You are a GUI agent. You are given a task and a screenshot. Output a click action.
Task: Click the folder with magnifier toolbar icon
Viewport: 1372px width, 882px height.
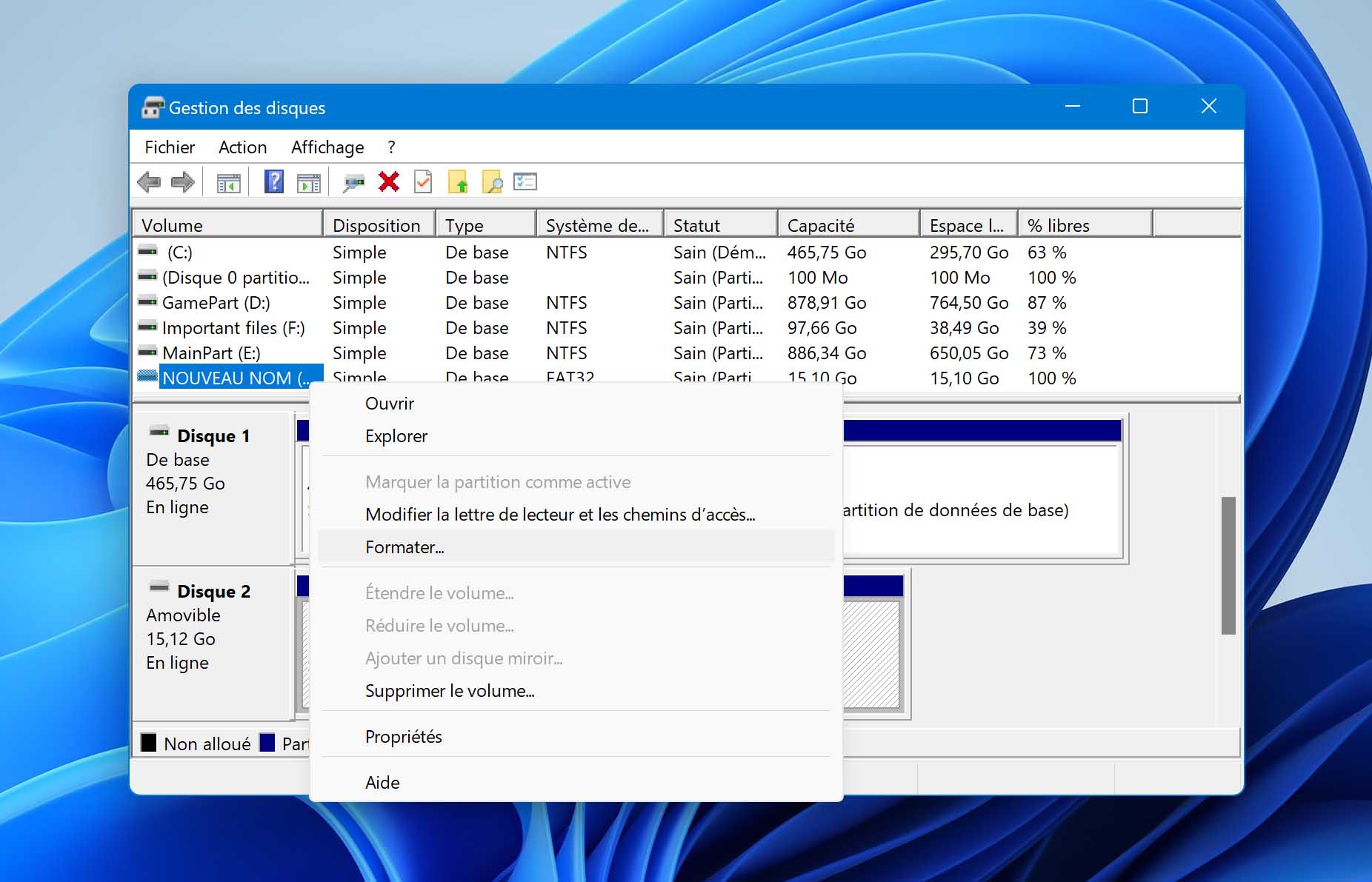pos(493,182)
